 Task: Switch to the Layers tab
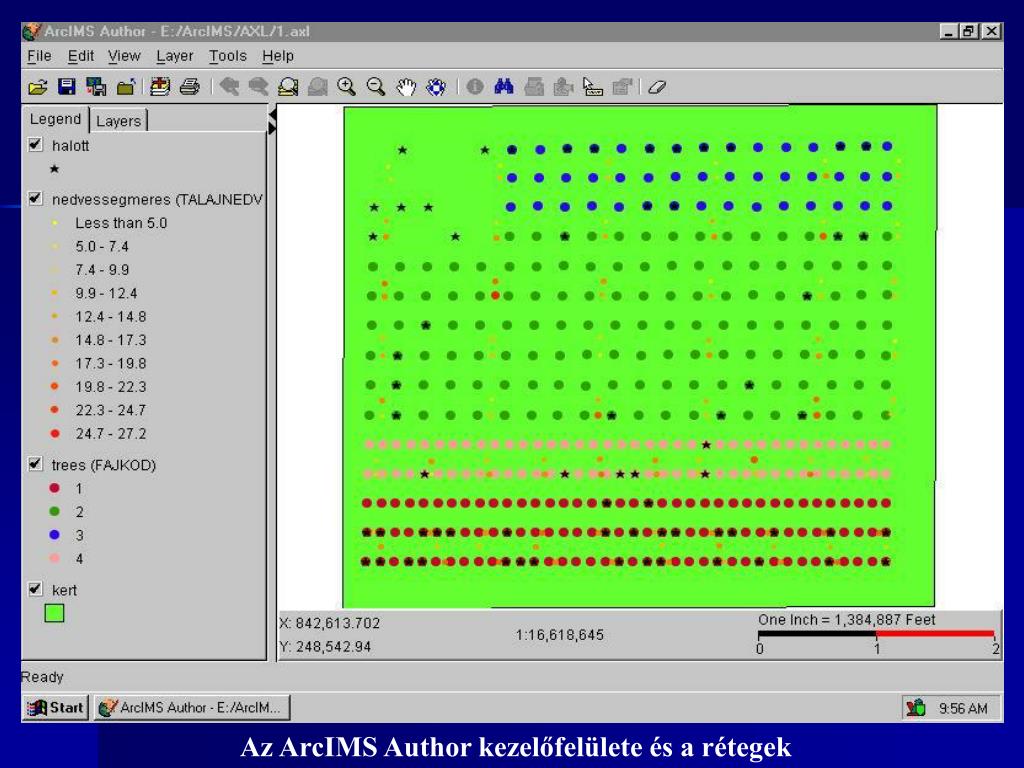118,121
